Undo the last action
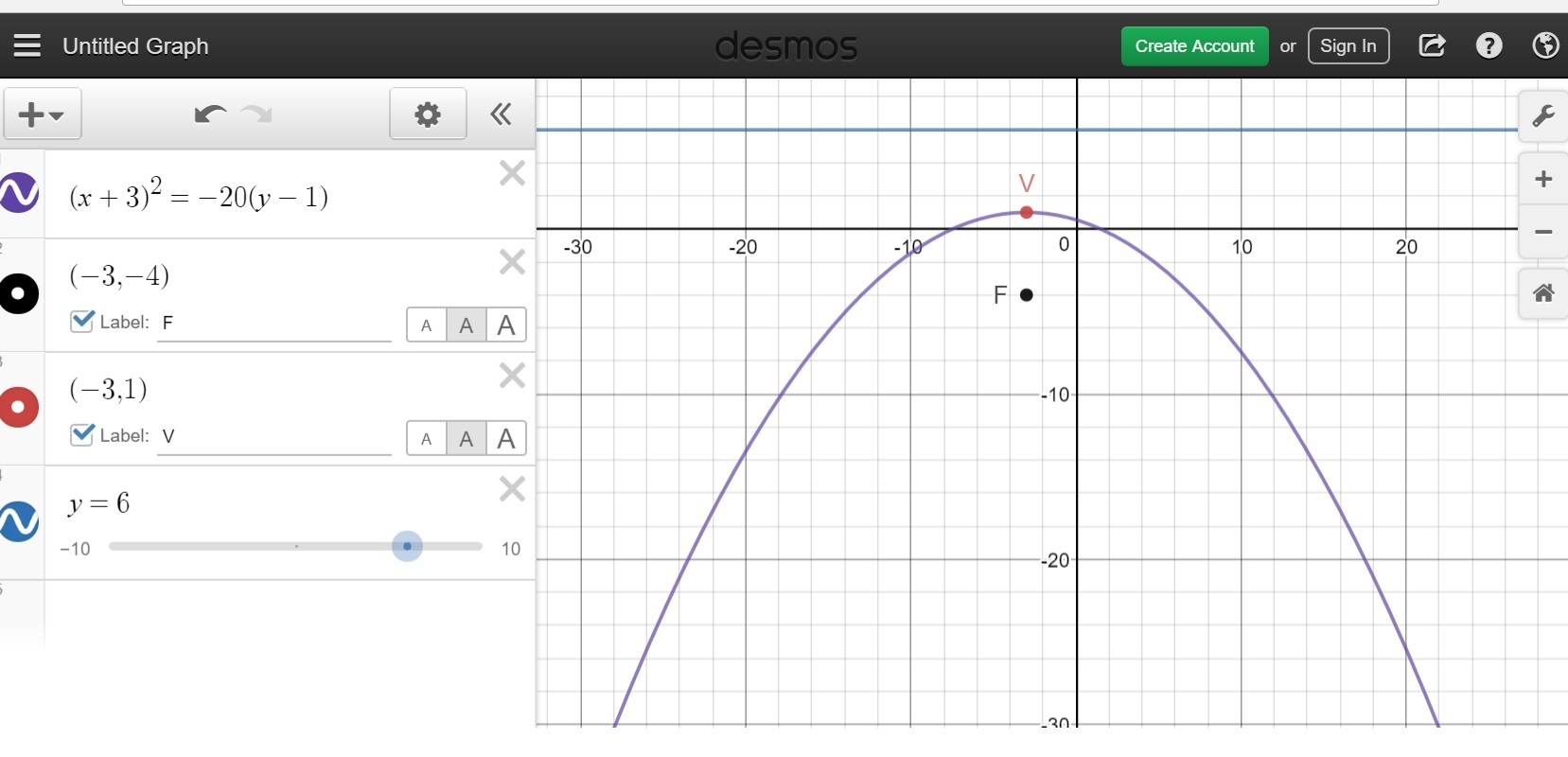Screen dimensions: 1568x757 tap(209, 114)
